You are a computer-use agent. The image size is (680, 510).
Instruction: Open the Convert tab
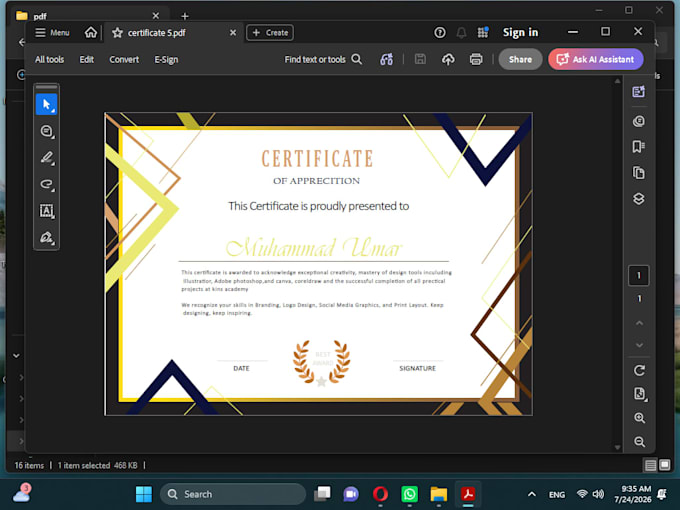(x=124, y=59)
